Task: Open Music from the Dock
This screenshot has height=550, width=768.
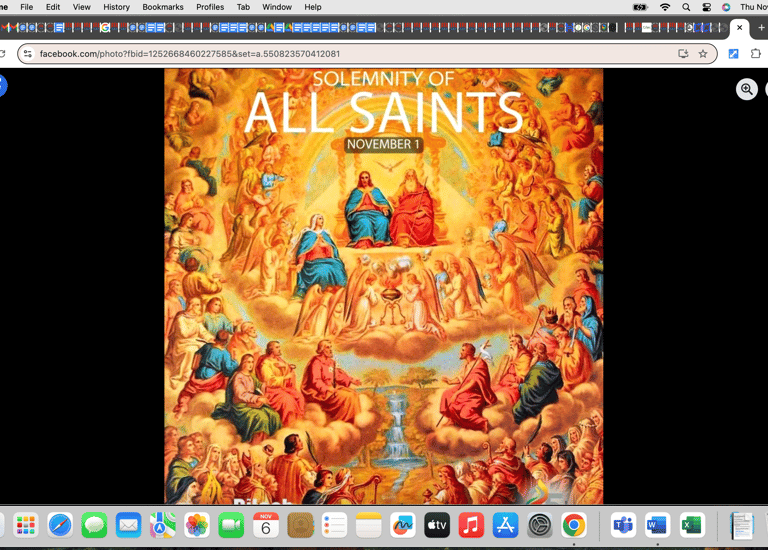Action: coord(471,525)
